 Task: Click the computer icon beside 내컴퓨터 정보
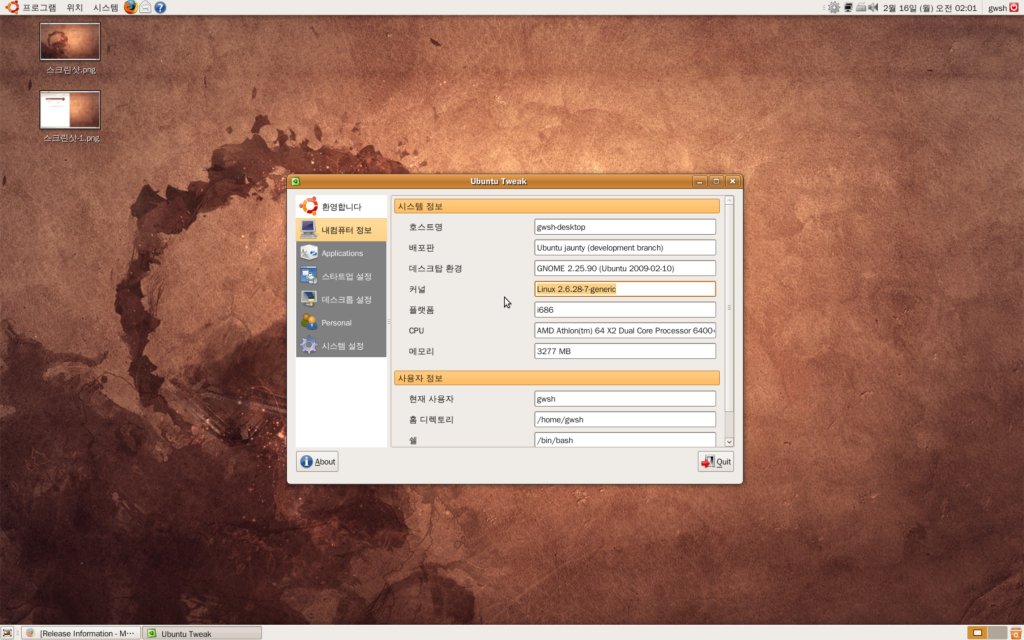point(308,229)
